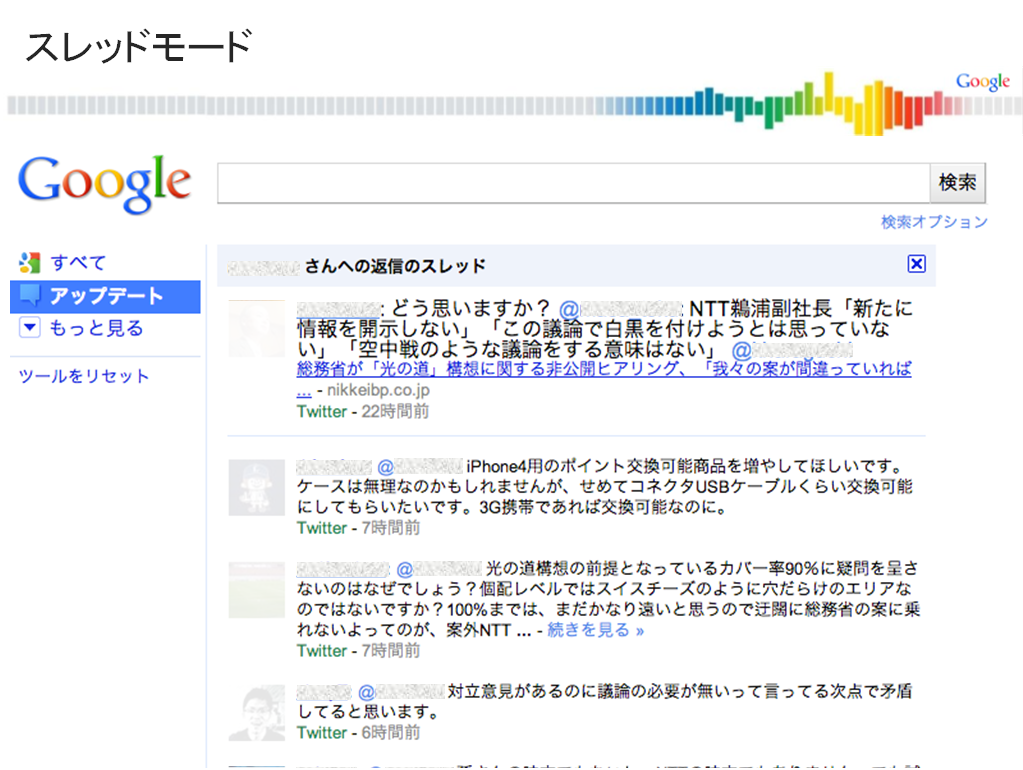Close the reply thread panel with the X icon
Viewport: 1023px width, 770px height.
coord(916,263)
